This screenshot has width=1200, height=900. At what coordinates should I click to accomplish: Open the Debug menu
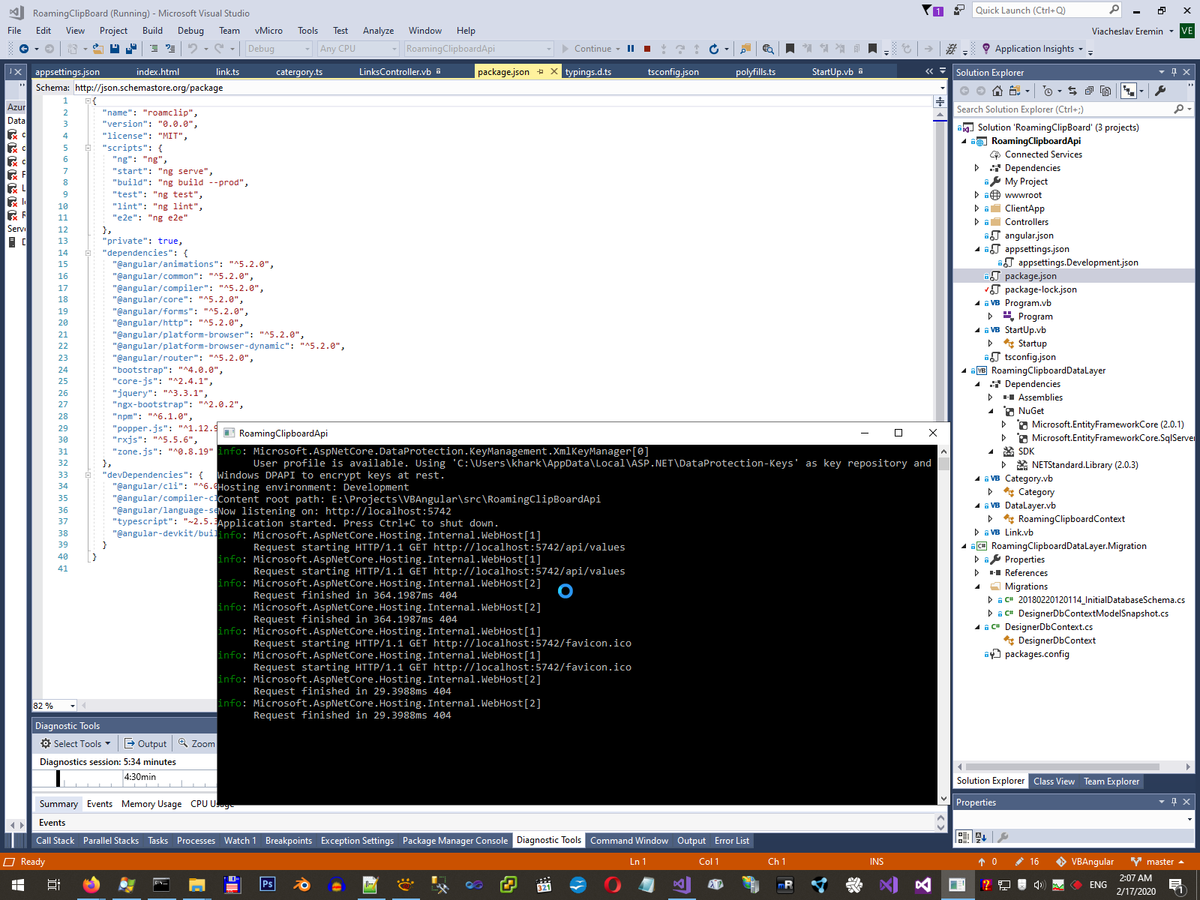190,31
